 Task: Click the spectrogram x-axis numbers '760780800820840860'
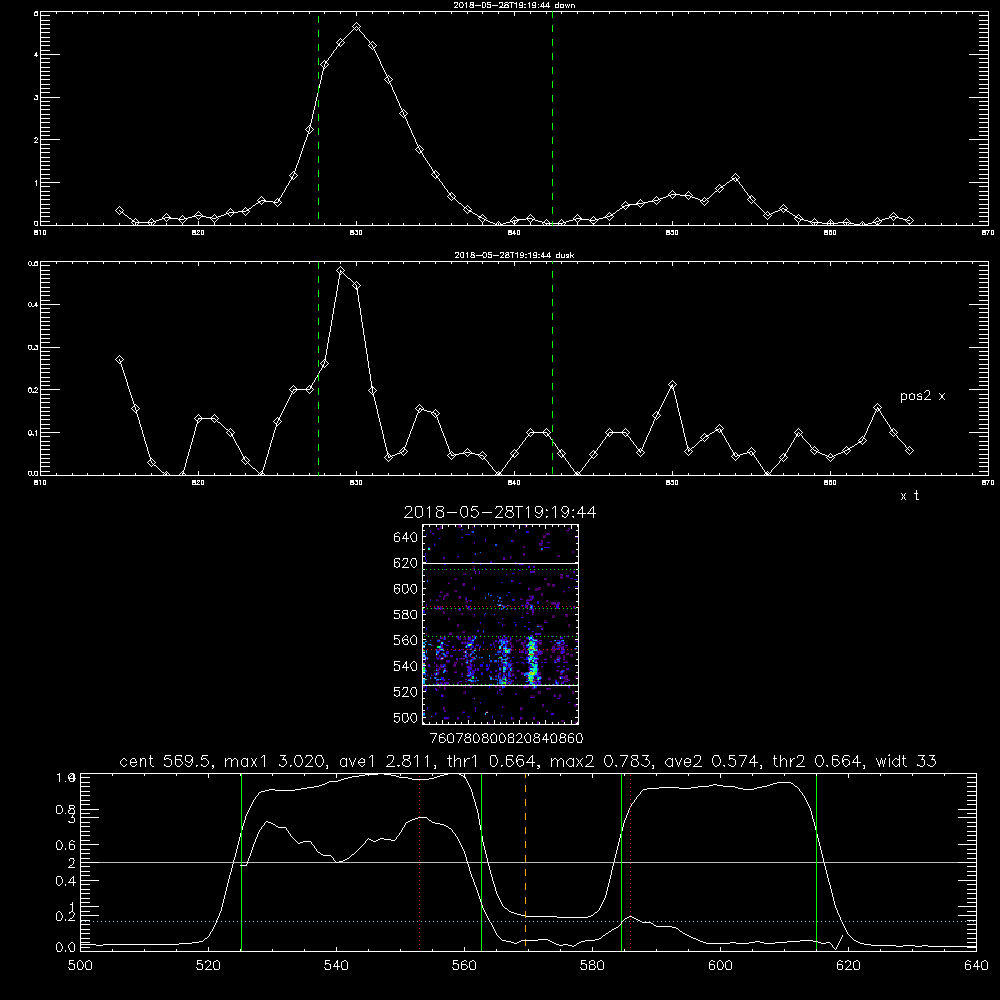[x=506, y=738]
